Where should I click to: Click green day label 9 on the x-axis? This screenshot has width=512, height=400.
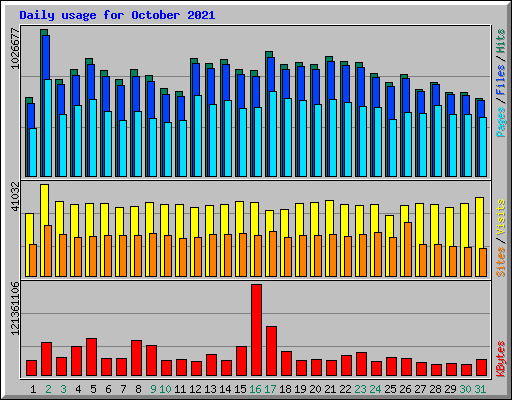(153, 389)
